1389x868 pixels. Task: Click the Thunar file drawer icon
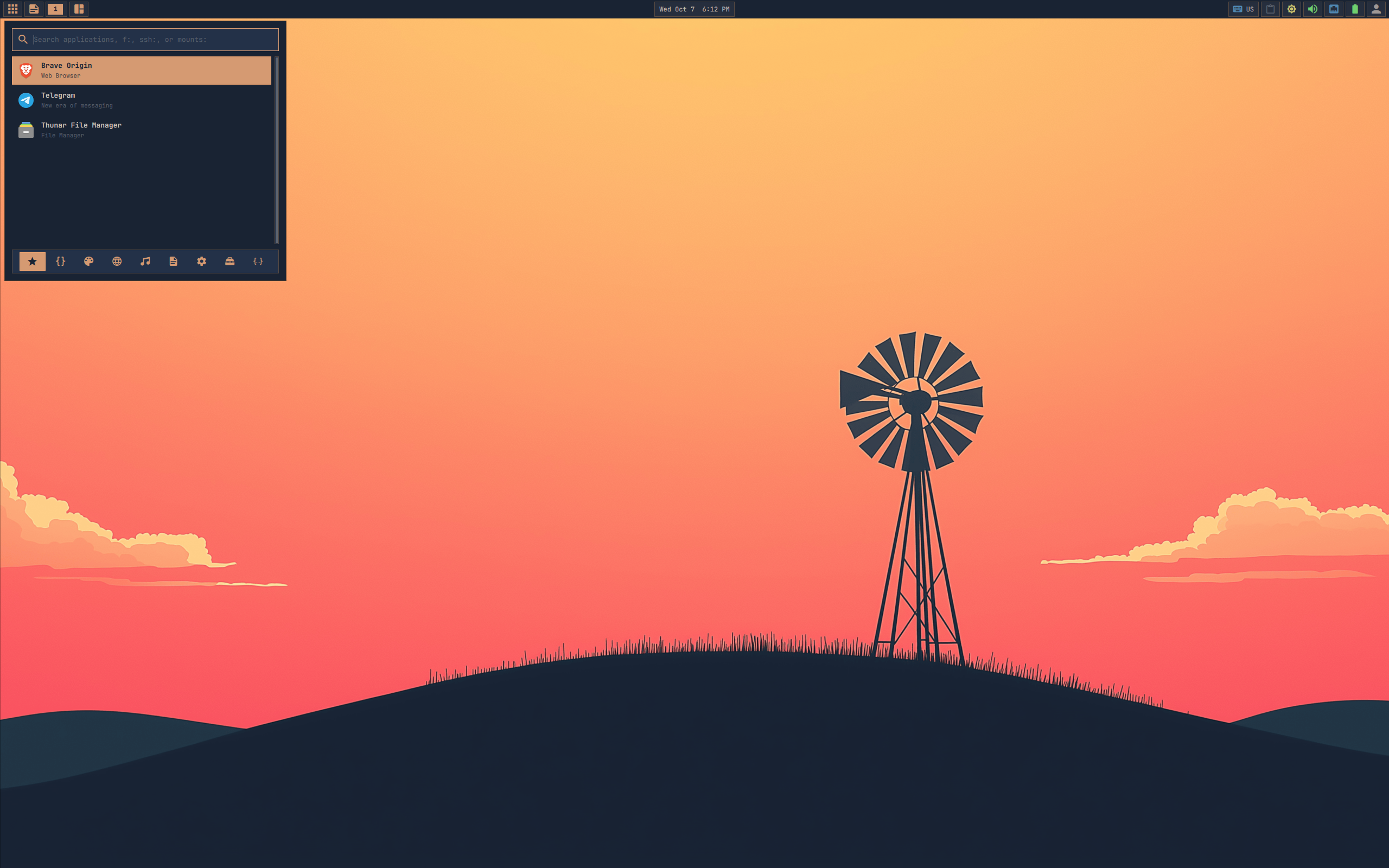[26, 130]
